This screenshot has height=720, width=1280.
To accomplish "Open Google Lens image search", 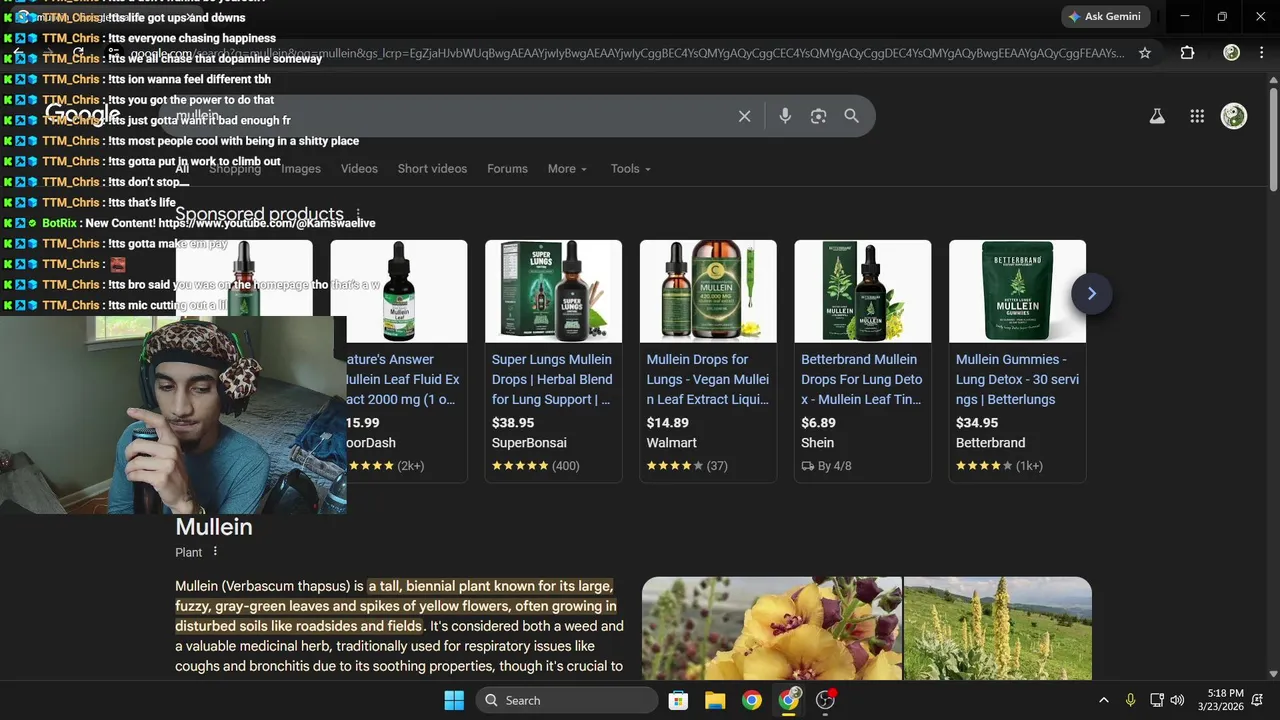I will click(818, 116).
